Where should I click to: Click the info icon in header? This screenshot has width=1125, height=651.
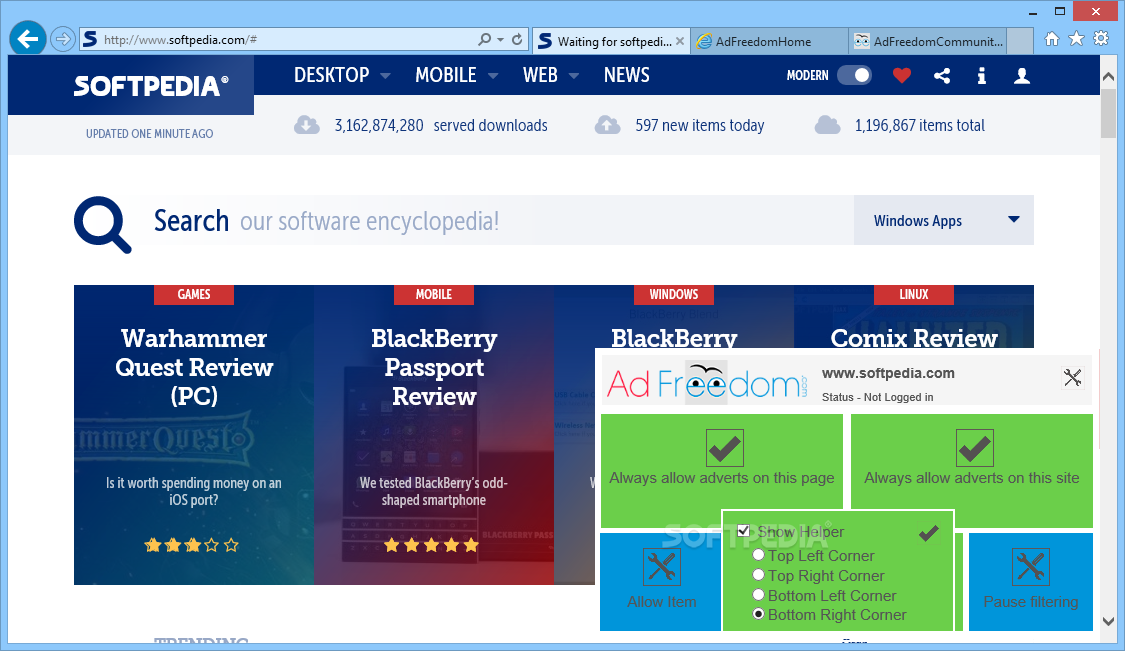[982, 75]
